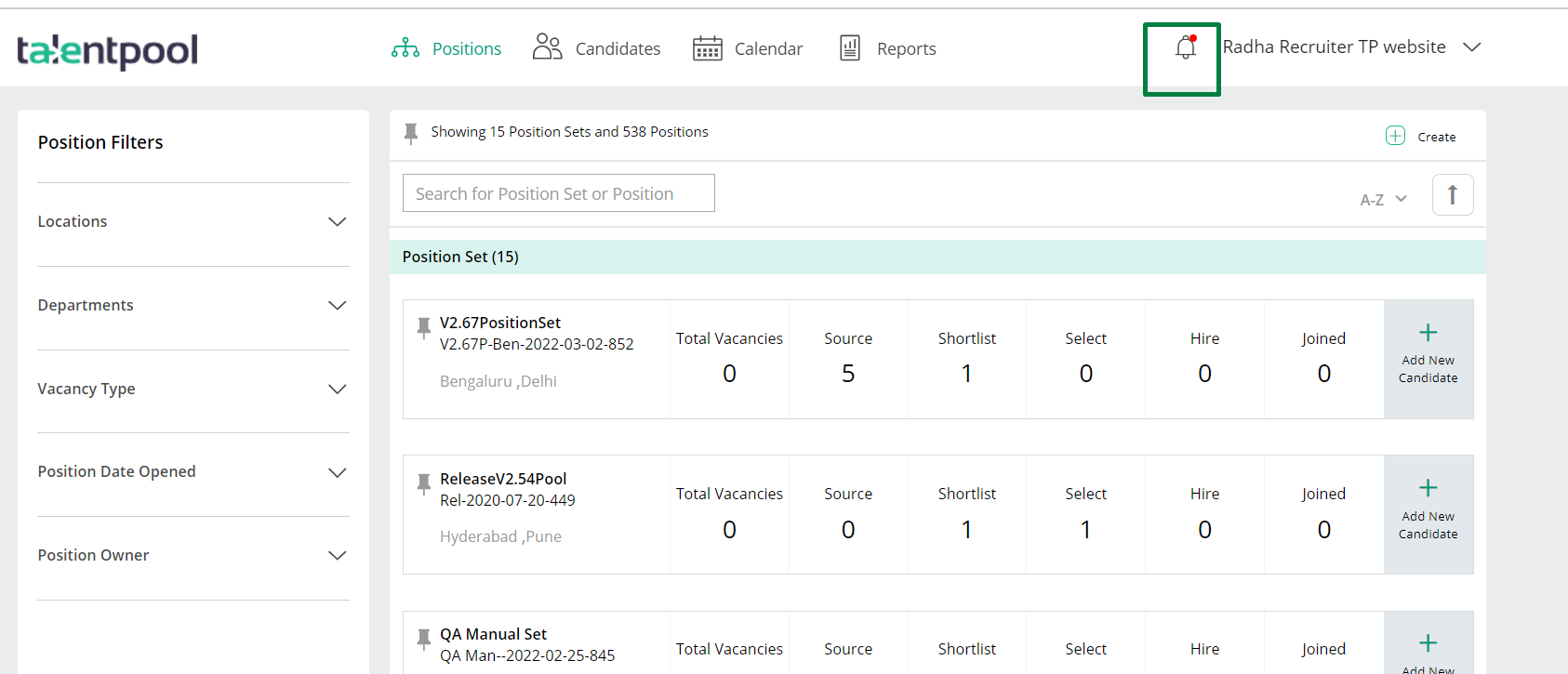This screenshot has width=1568, height=674.
Task: Click Joined value for ReleaseV2.54Pool
Action: tap(1324, 530)
